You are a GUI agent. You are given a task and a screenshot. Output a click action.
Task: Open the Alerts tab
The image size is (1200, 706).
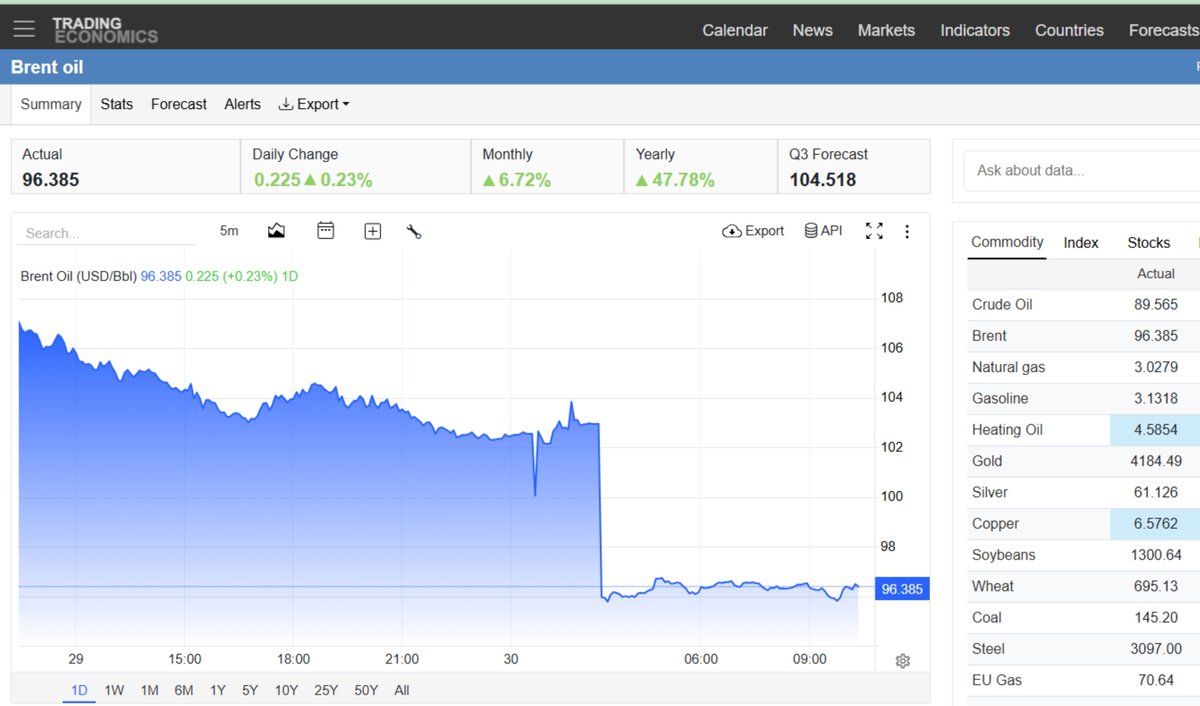(242, 104)
